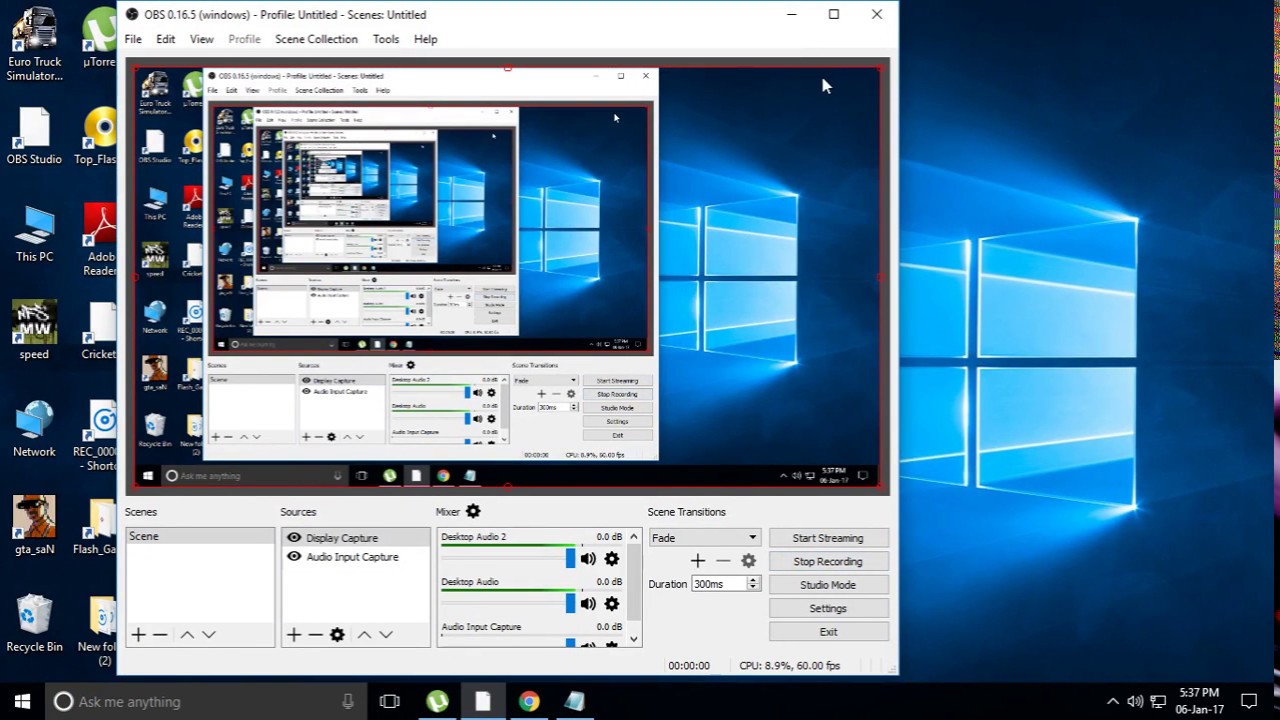Open the Tools menu

pos(386,39)
